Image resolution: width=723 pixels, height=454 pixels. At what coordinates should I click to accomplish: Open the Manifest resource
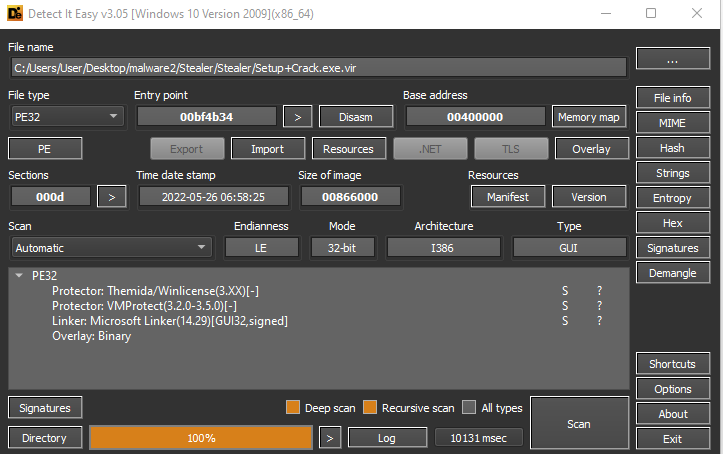coord(508,197)
